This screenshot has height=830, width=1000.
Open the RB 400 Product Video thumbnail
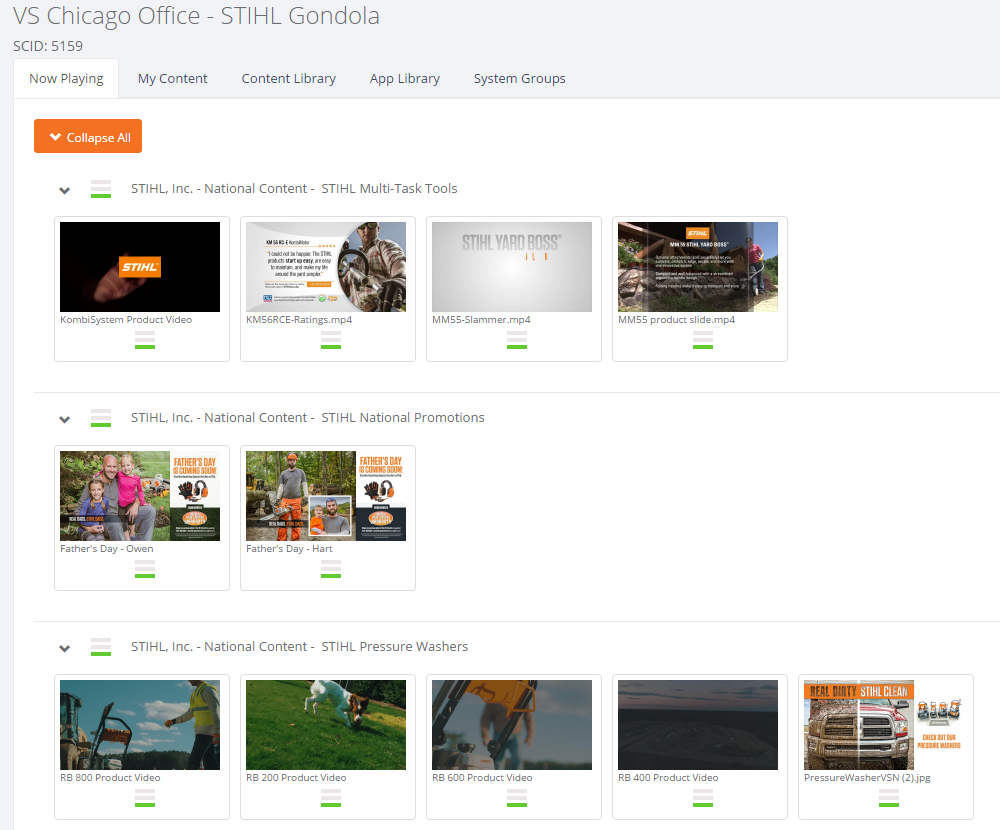[698, 725]
